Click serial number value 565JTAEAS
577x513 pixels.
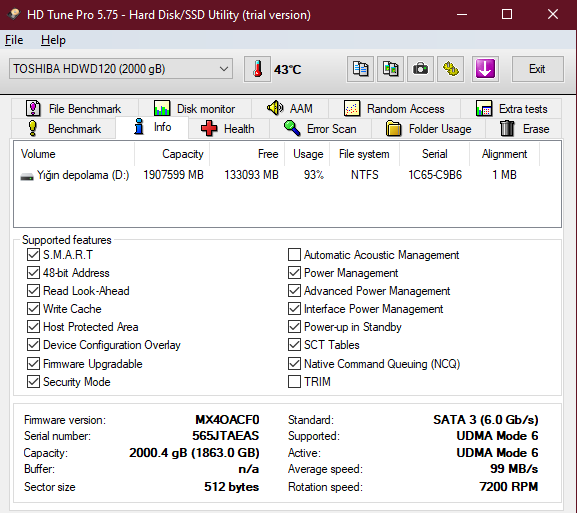coord(226,436)
